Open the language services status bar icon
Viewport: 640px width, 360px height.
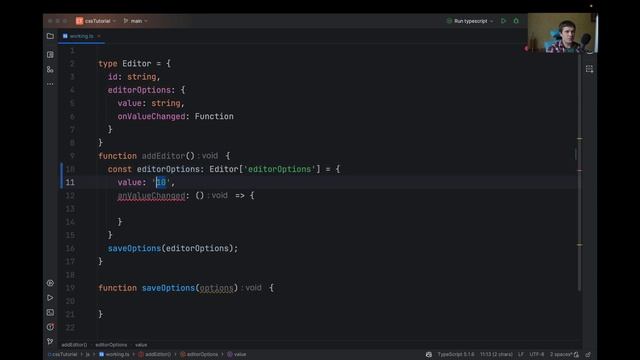(429, 354)
